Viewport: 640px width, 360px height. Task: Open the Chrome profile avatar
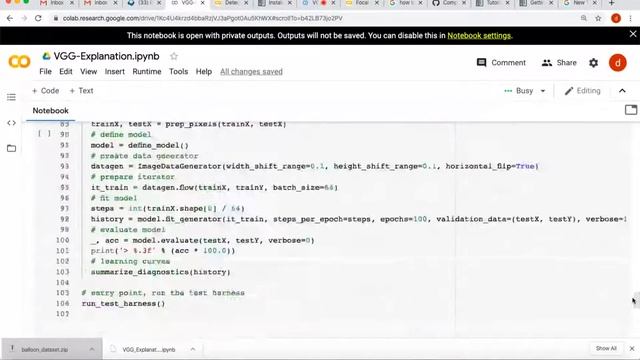[x=616, y=18]
